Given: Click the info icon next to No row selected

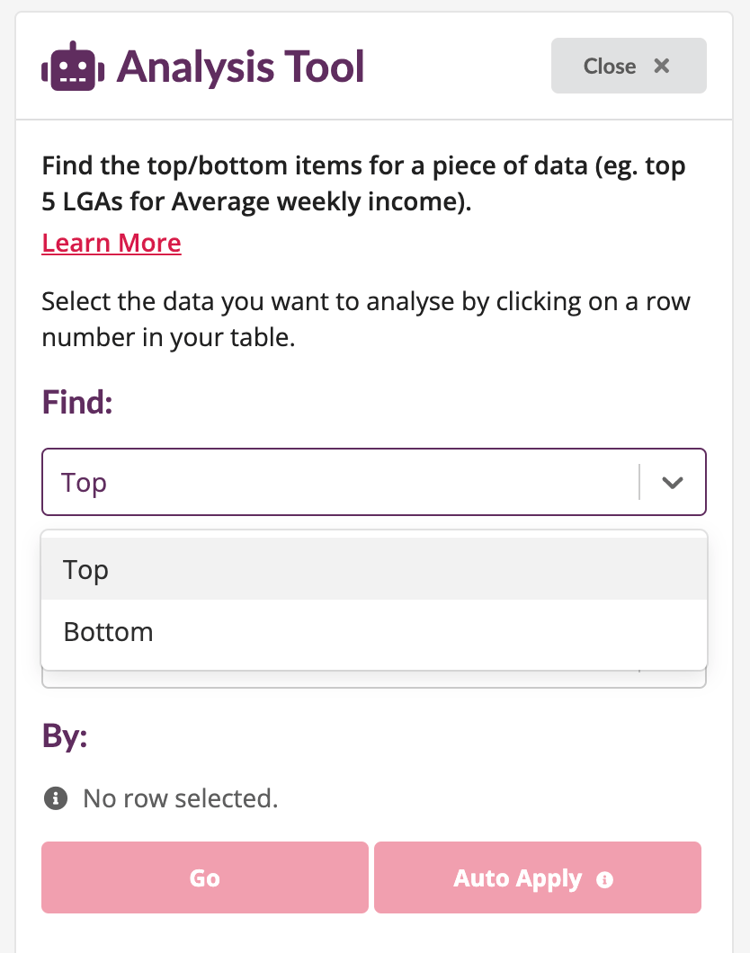Looking at the screenshot, I should [55, 798].
